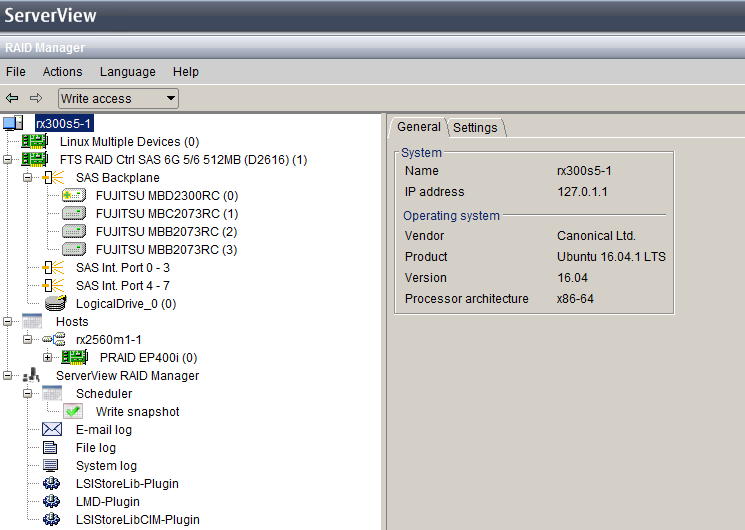
Task: Open the Write access dropdown
Action: (x=118, y=98)
